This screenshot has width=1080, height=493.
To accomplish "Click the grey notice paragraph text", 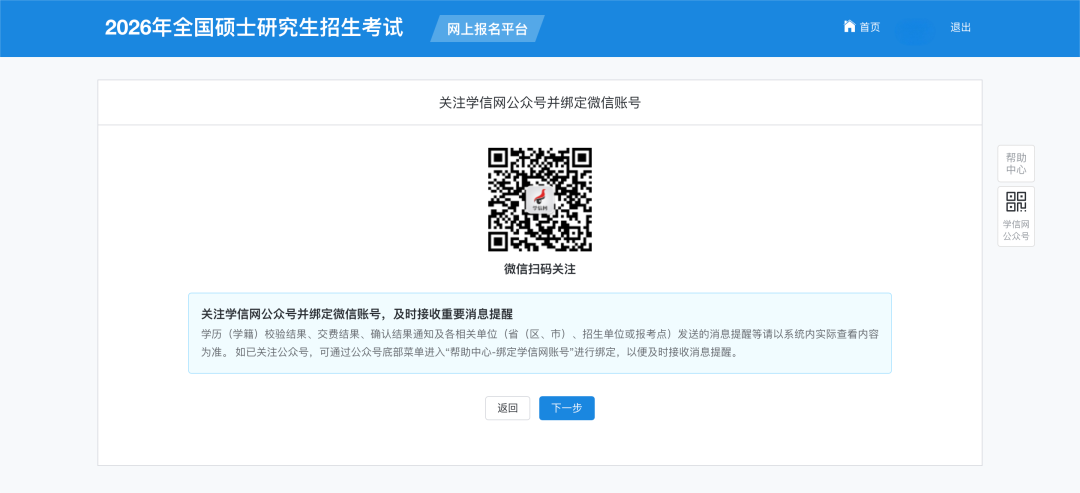I will pos(539,342).
